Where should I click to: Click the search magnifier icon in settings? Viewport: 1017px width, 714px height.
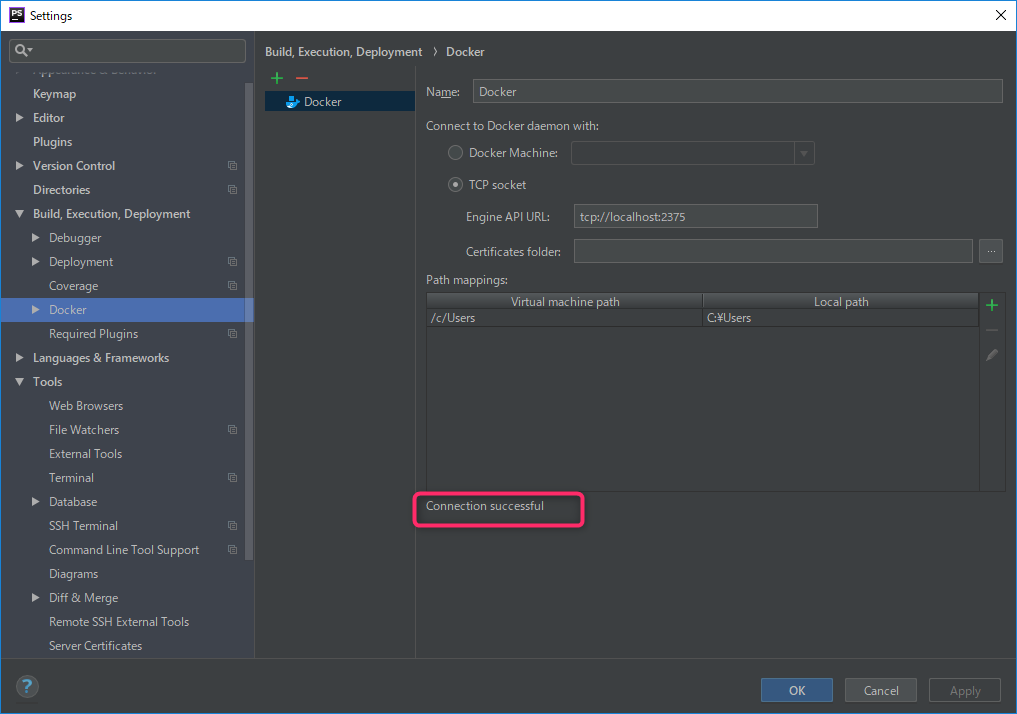(23, 50)
